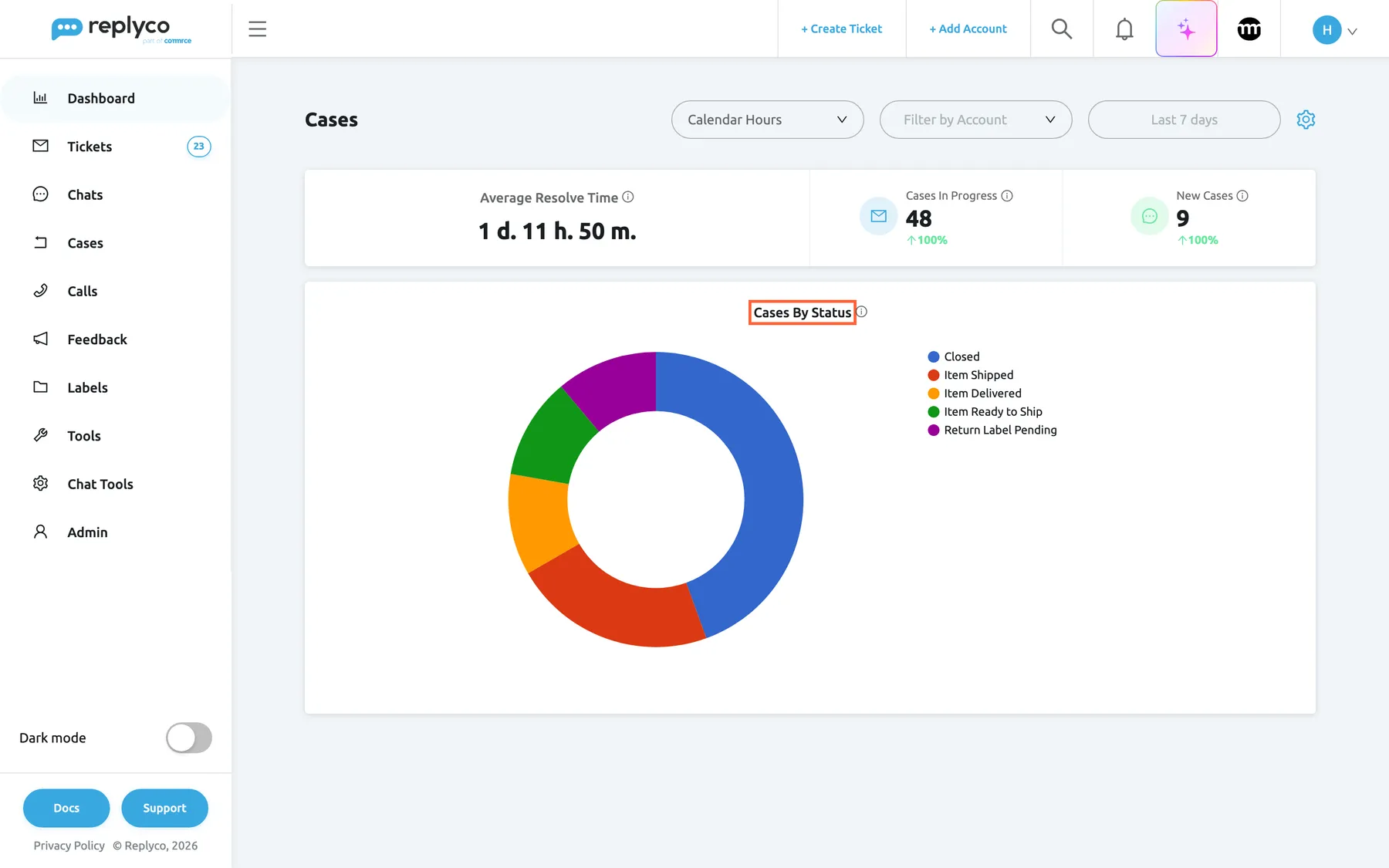Image resolution: width=1389 pixels, height=868 pixels.
Task: Open the Tickets sidebar item
Action: (x=116, y=147)
